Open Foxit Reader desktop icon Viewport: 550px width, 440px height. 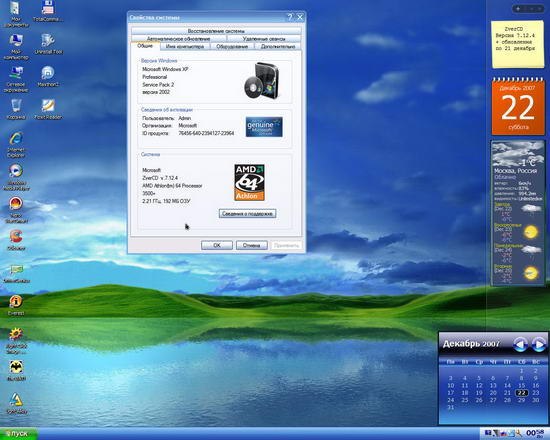tap(48, 109)
